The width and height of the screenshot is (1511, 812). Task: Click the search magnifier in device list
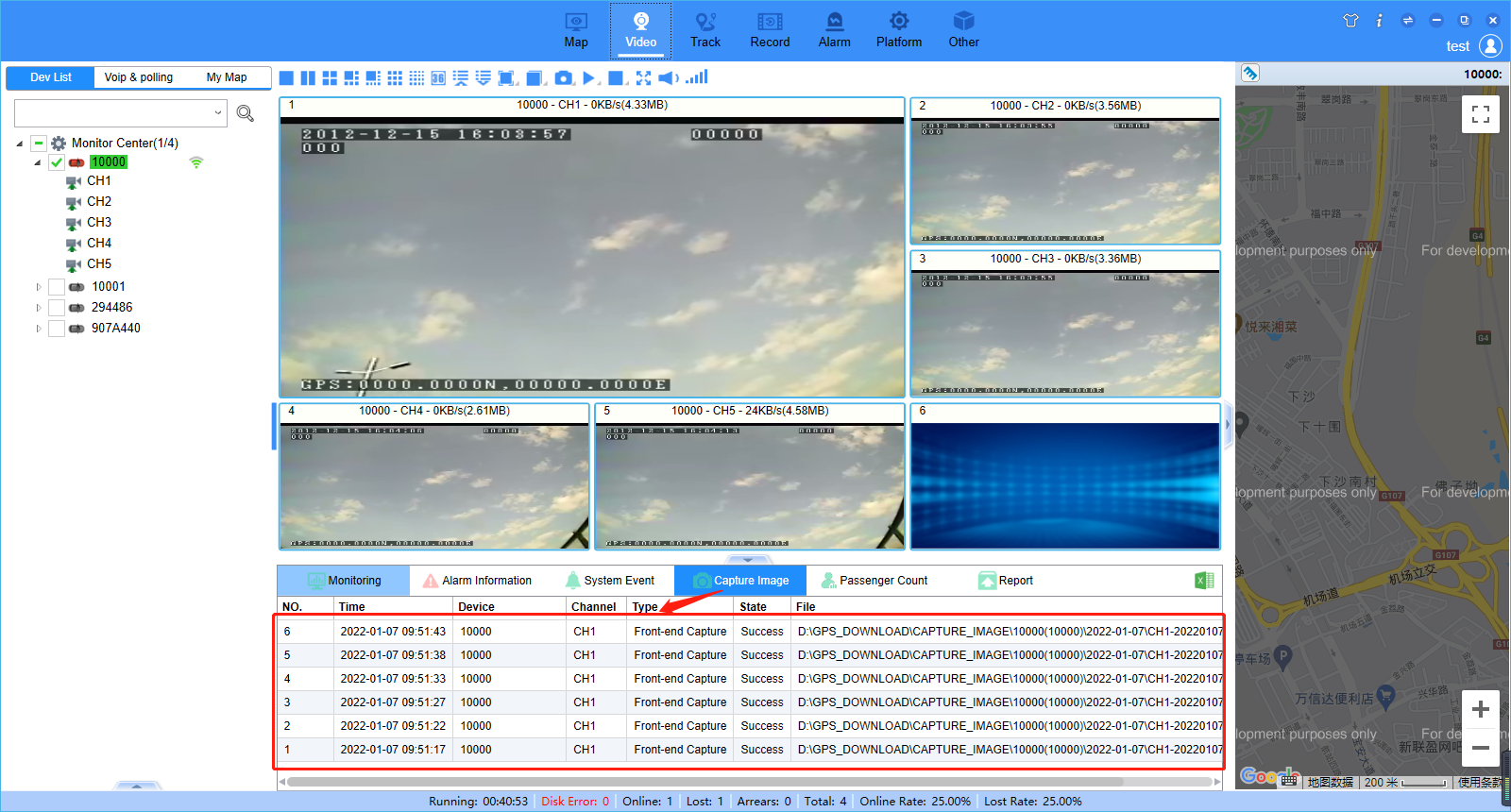point(246,114)
